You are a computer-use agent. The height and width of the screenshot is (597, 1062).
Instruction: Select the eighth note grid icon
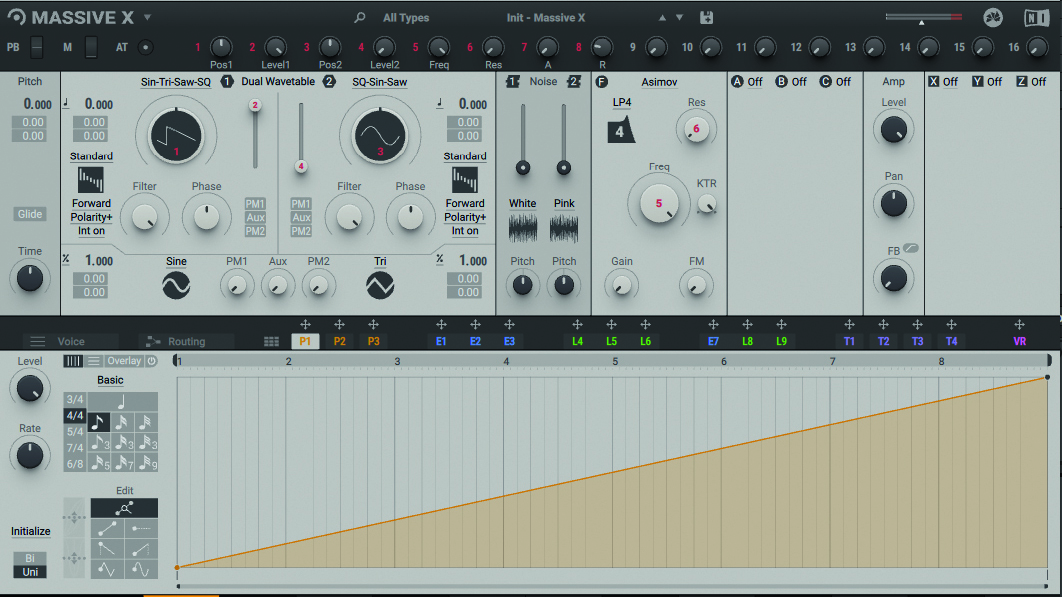tap(99, 423)
